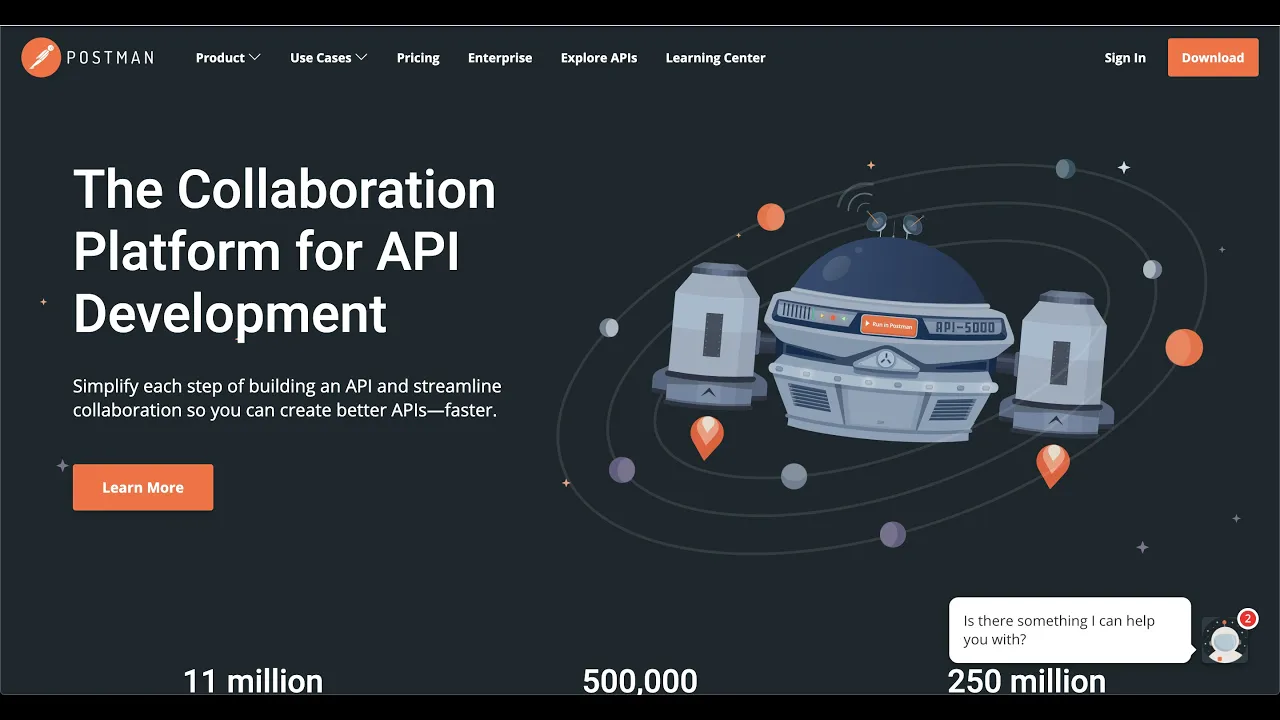Click the '11 million' statistic text
This screenshot has height=720, width=1280.
coord(253,682)
